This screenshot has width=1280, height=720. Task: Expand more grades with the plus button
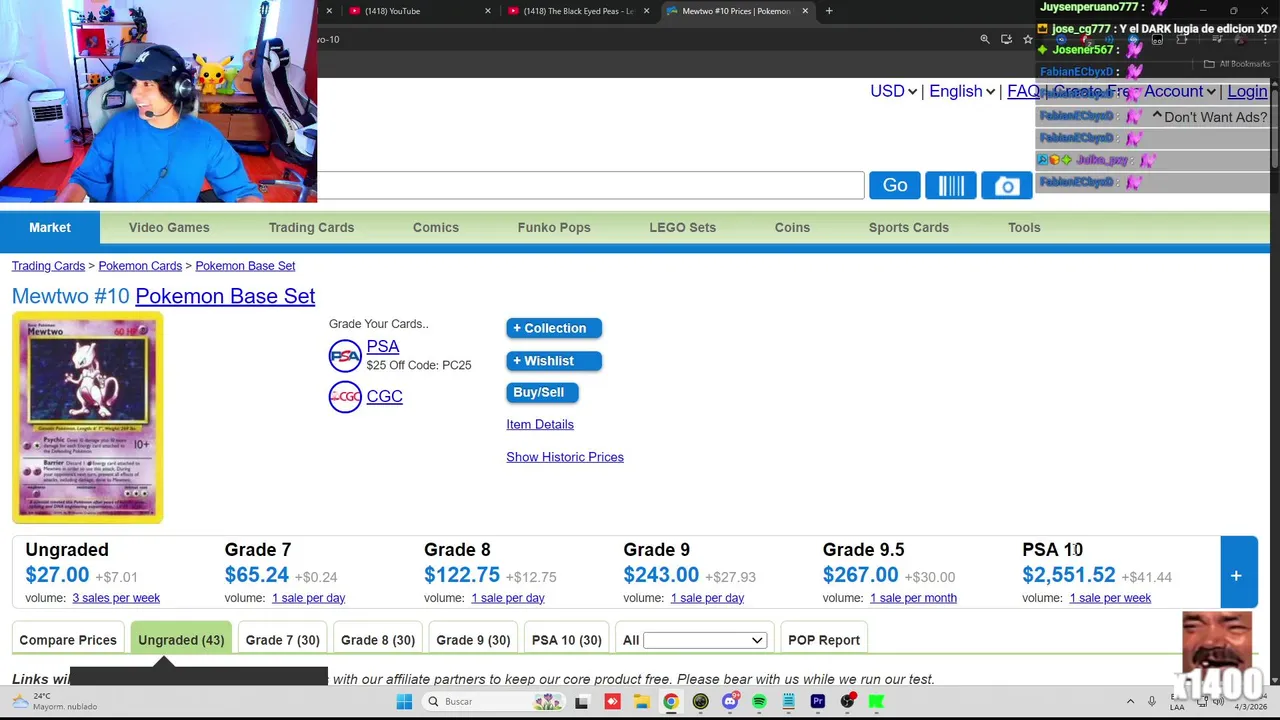point(1236,575)
